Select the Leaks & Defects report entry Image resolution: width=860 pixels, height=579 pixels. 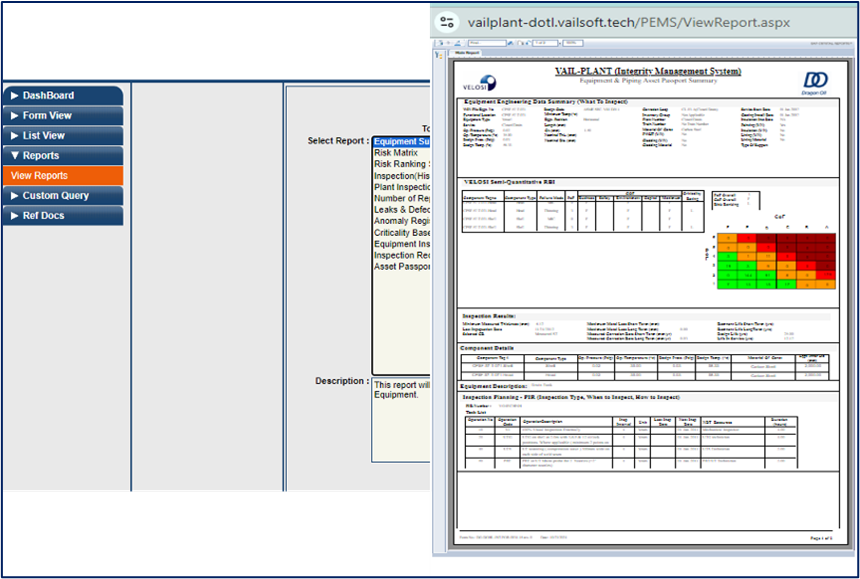(402, 209)
